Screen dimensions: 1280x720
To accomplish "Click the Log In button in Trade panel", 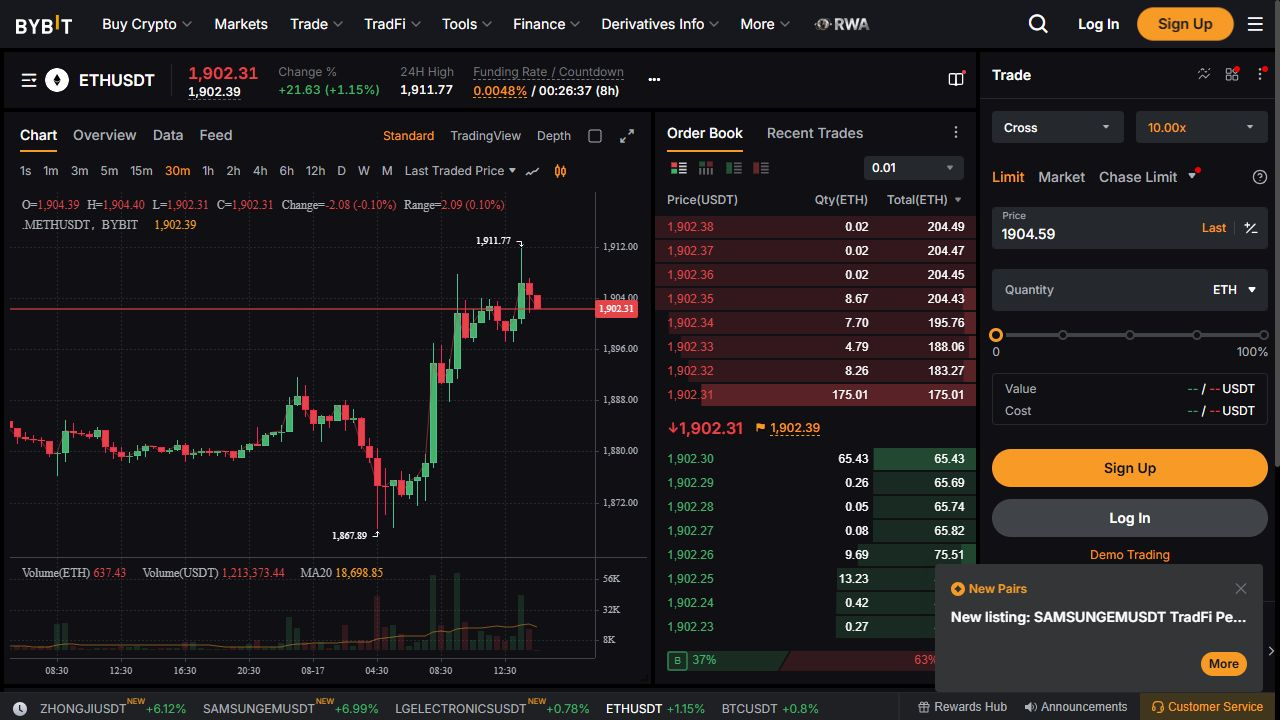I will coord(1130,518).
